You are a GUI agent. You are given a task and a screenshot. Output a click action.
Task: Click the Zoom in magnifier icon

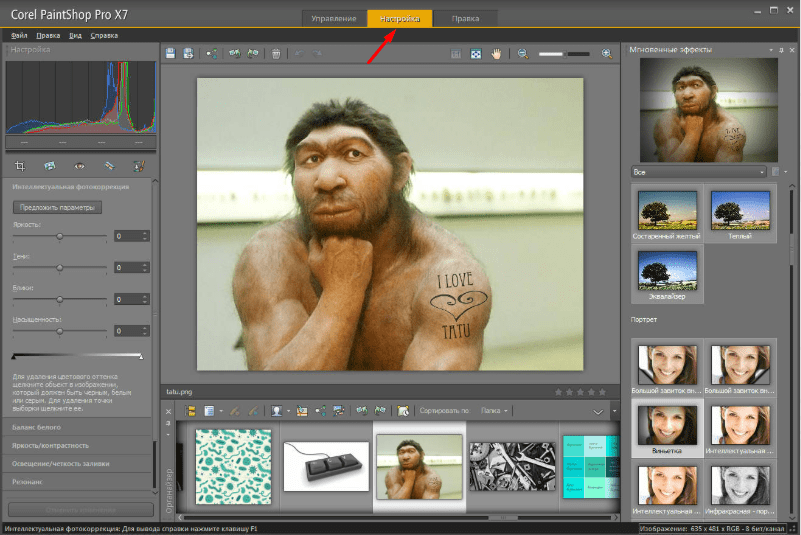pyautogui.click(x=606, y=53)
